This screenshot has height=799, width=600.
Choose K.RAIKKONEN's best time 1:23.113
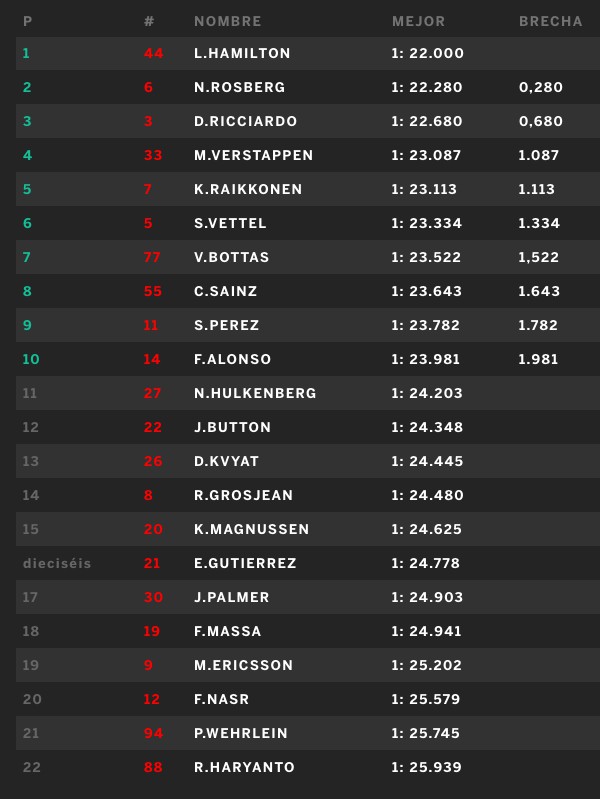coord(424,189)
